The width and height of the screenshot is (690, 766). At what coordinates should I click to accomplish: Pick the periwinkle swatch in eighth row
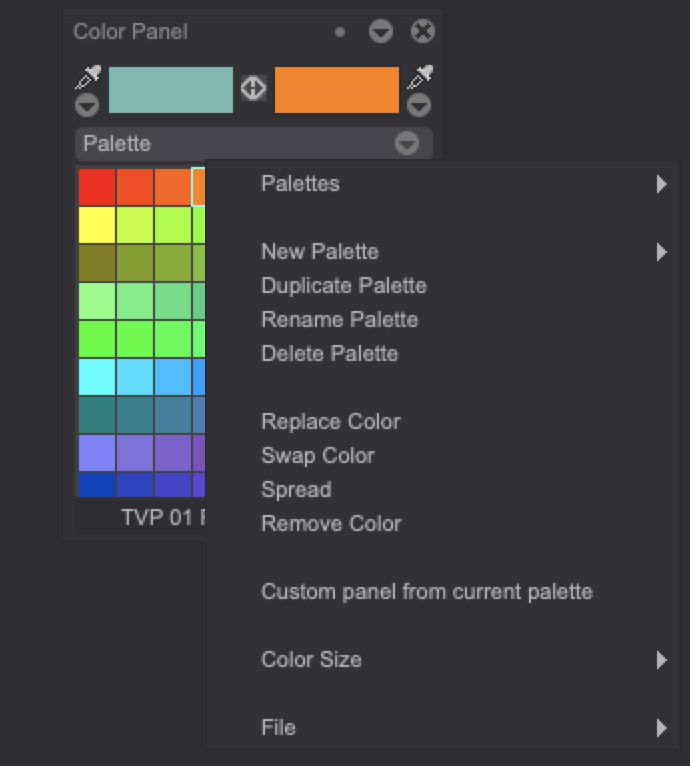[97, 453]
